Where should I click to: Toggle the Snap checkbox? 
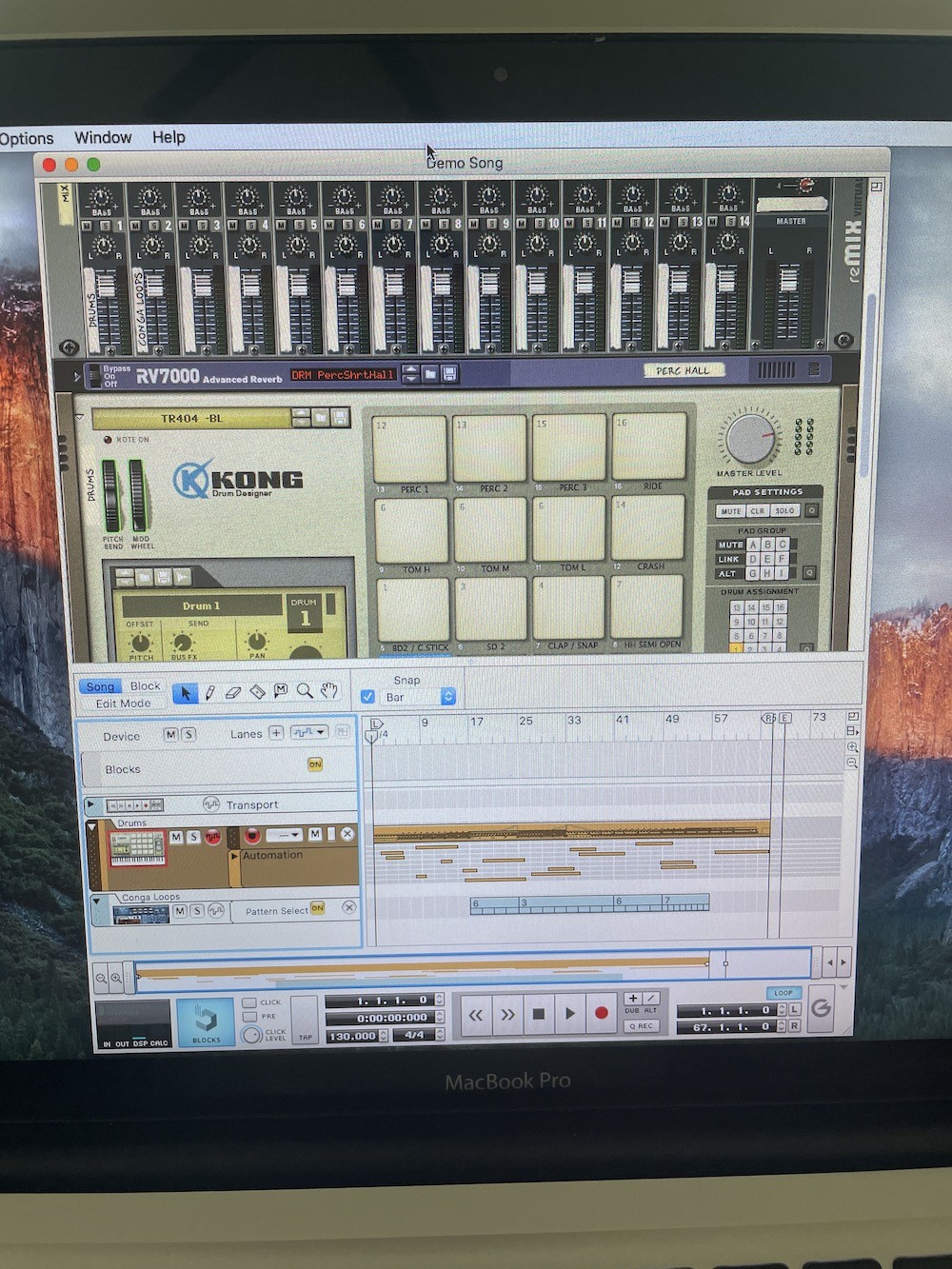367,697
